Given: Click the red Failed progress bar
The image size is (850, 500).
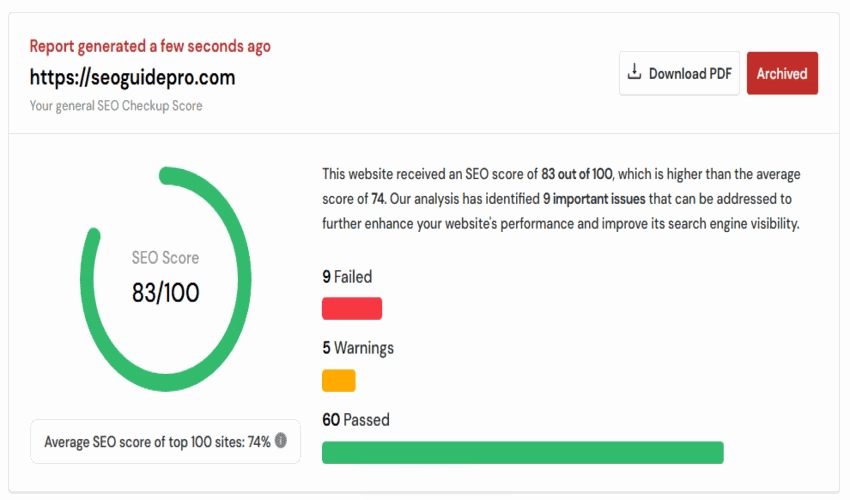Looking at the screenshot, I should click(351, 308).
